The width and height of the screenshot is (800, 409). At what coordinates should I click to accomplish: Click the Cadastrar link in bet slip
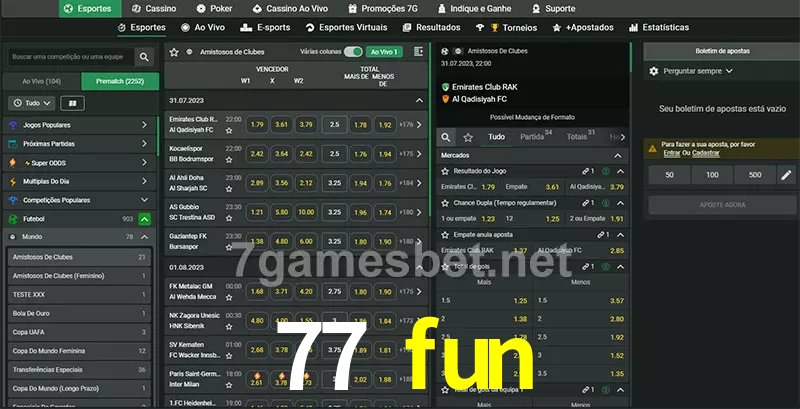(x=706, y=153)
